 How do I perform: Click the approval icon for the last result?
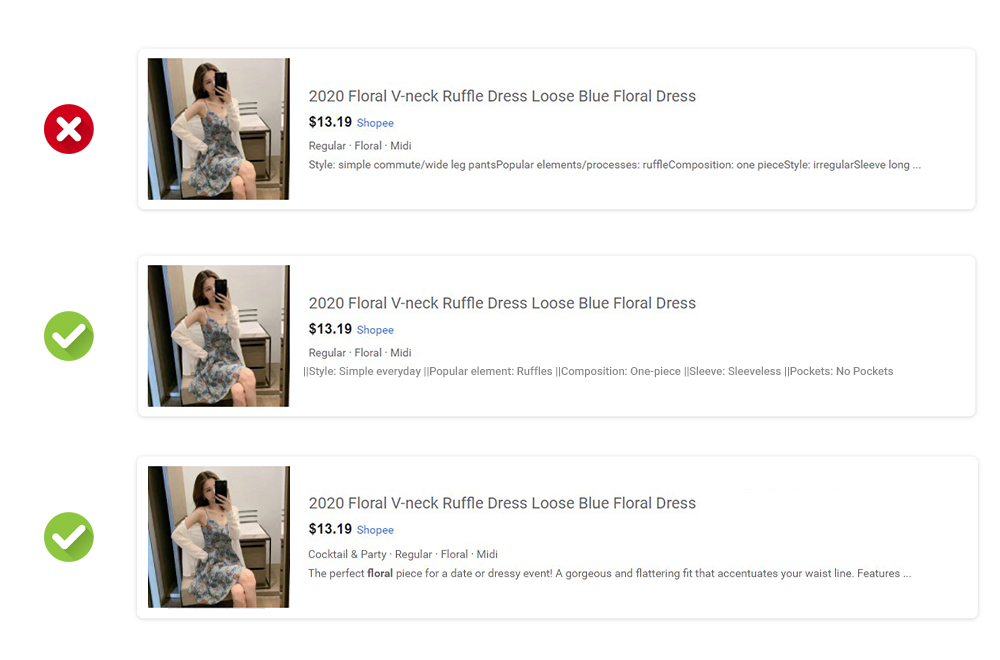coord(68,537)
